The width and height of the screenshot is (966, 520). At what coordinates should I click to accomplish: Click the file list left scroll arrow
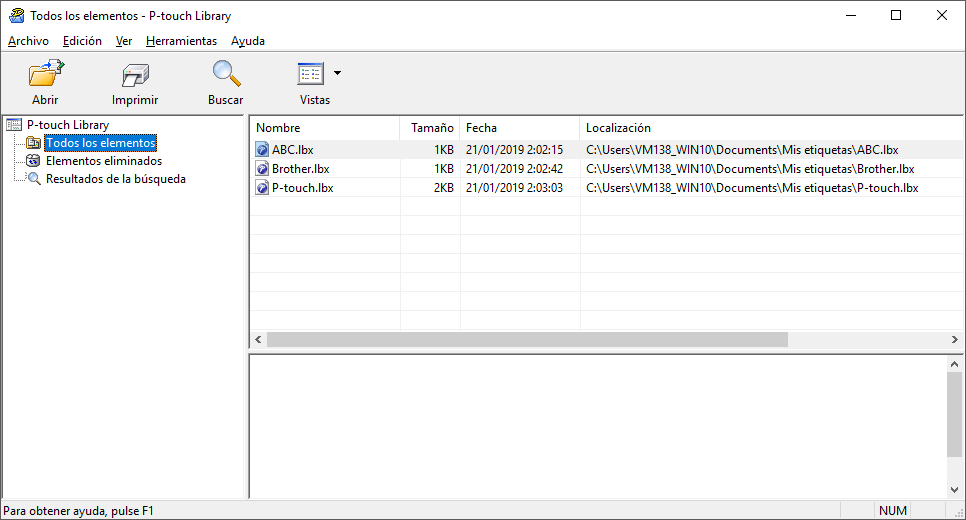click(258, 339)
